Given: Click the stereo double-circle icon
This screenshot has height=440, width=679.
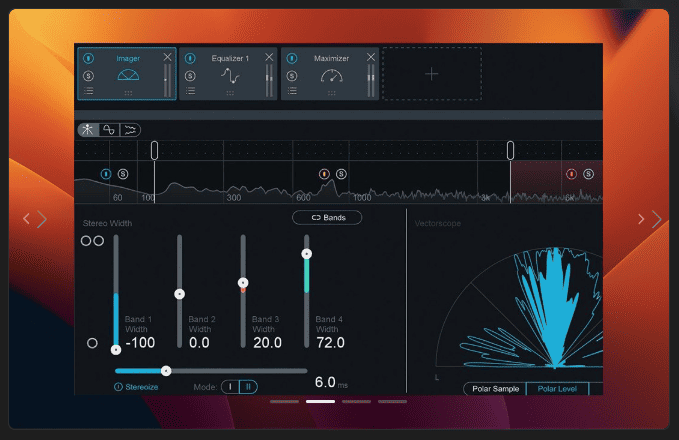Looking at the screenshot, I should coord(92,241).
